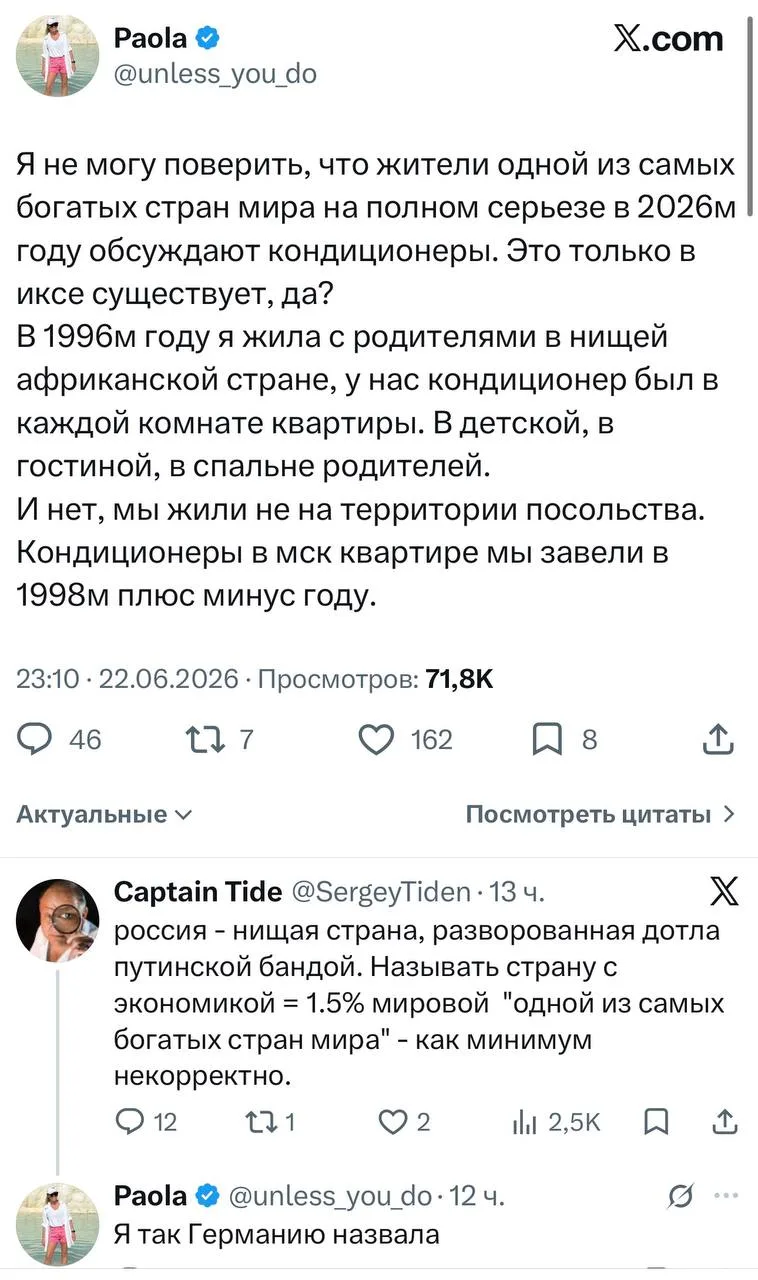This screenshot has height=1280, width=758.
Task: Open Paola's profile avatar at top
Action: click(58, 56)
